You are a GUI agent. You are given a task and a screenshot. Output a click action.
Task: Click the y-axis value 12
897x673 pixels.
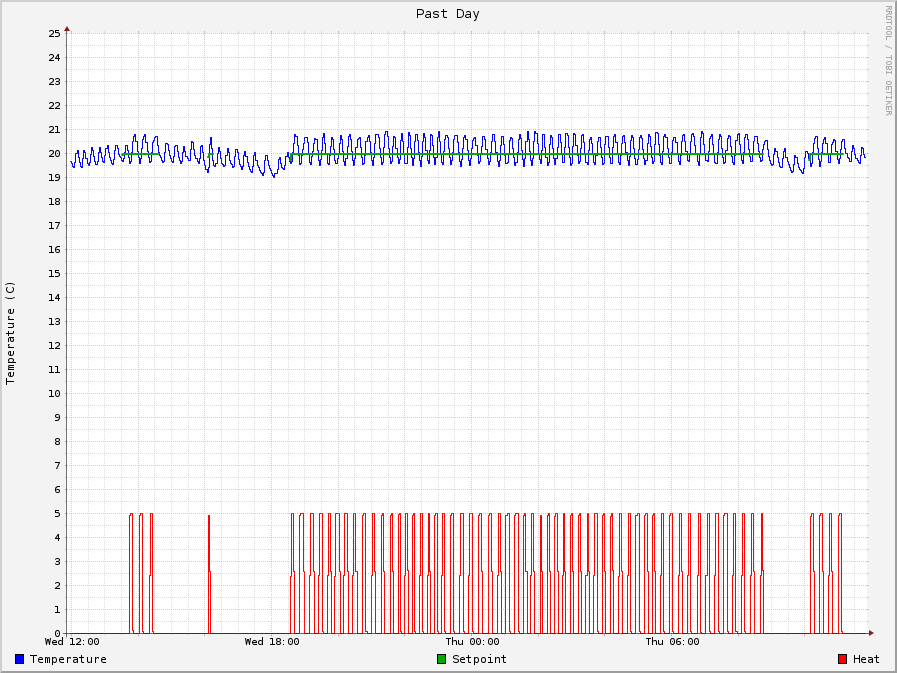[54, 346]
